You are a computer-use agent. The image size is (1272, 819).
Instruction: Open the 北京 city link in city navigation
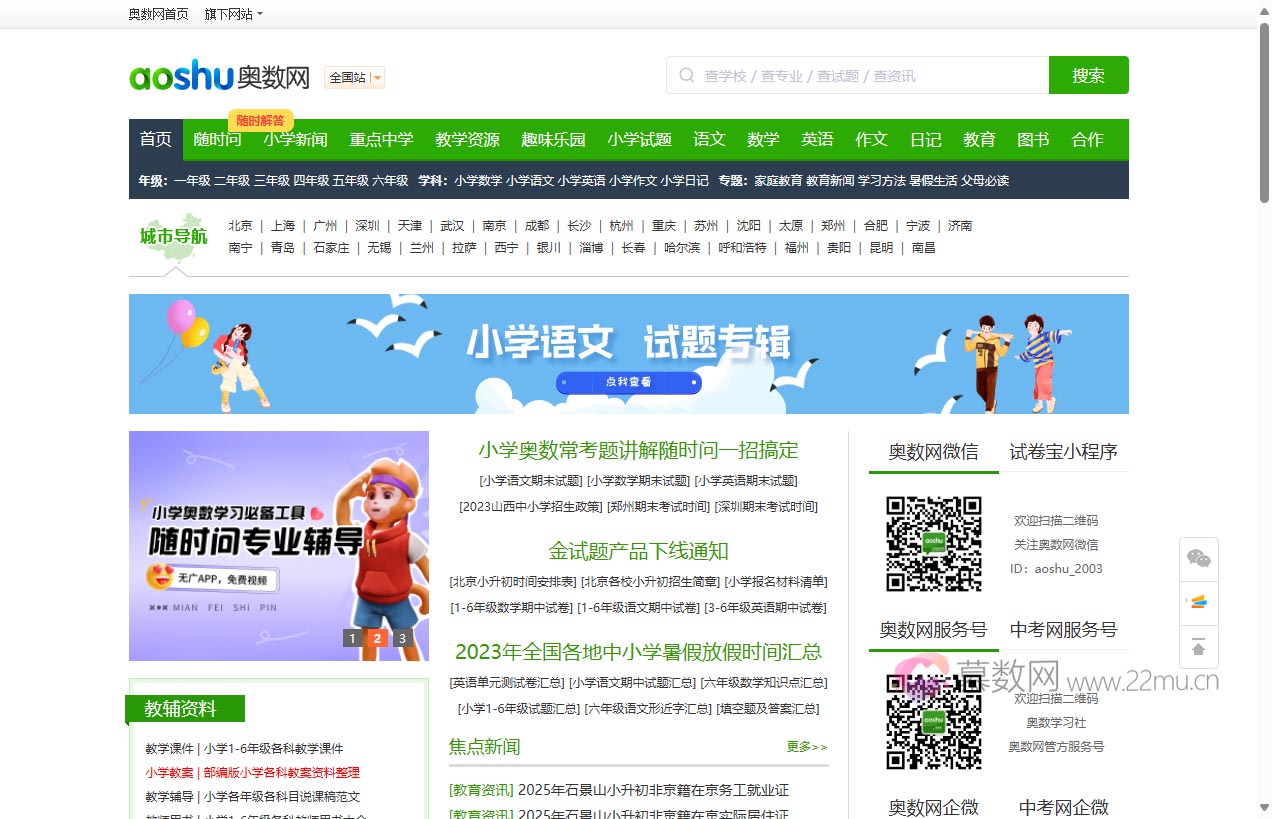(240, 226)
